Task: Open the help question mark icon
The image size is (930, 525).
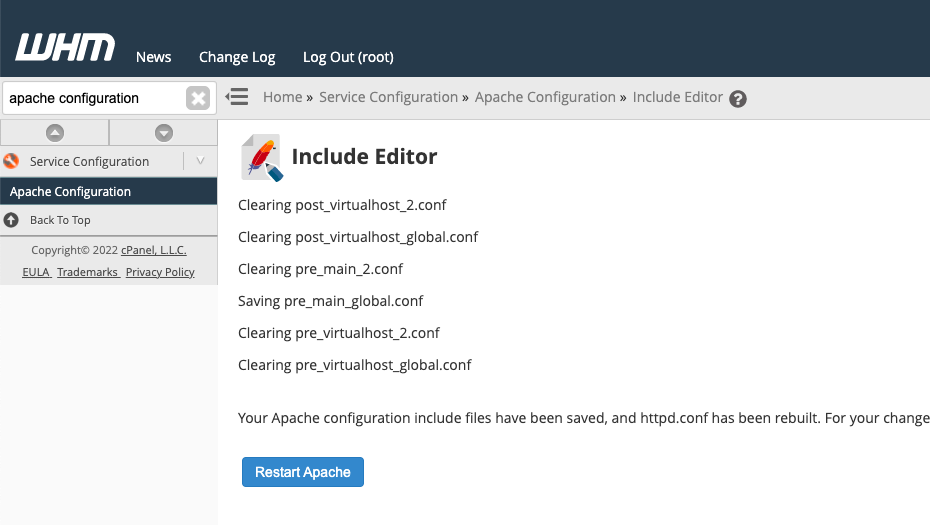Action: point(738,98)
